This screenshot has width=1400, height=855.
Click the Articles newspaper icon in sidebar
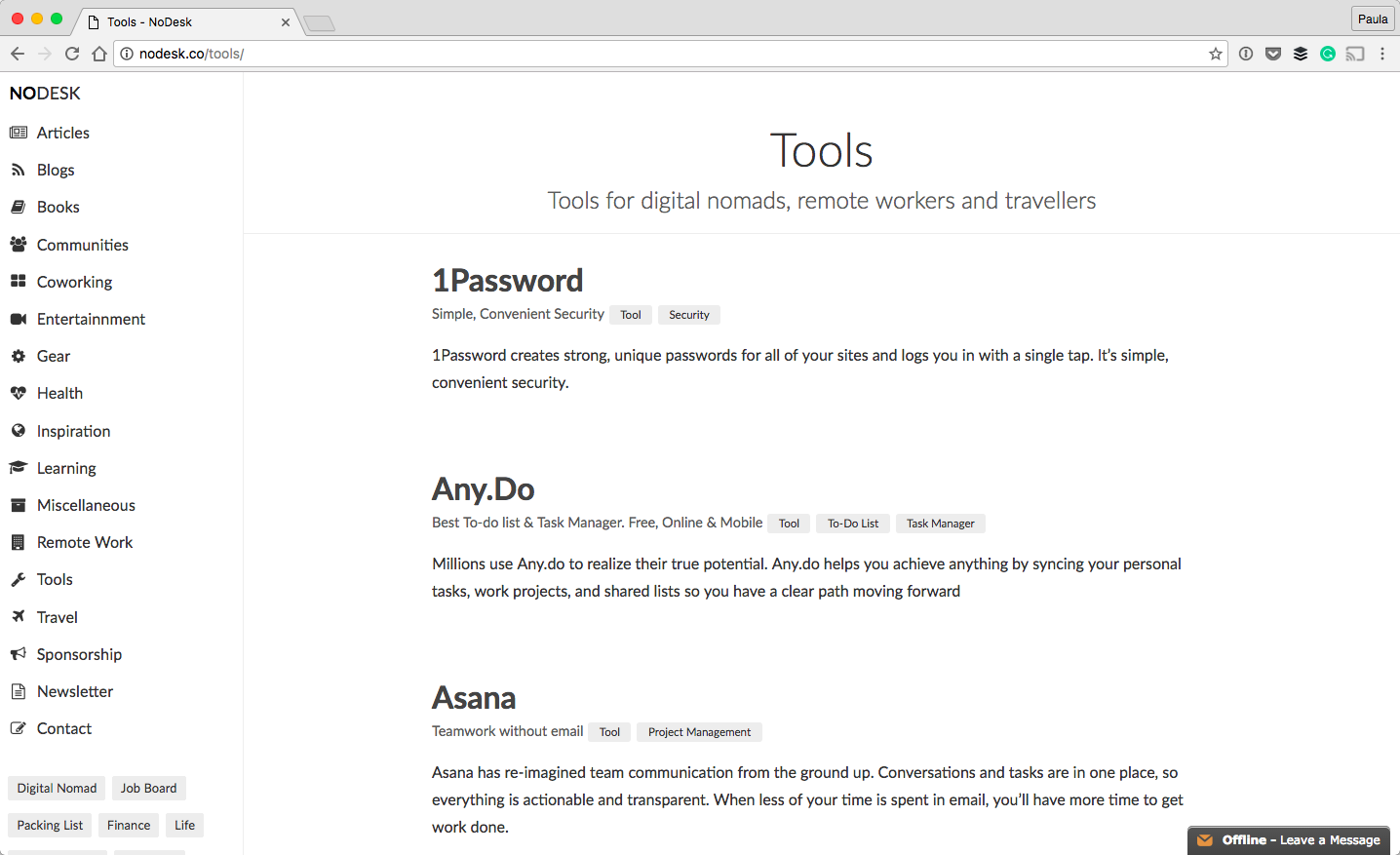click(18, 133)
